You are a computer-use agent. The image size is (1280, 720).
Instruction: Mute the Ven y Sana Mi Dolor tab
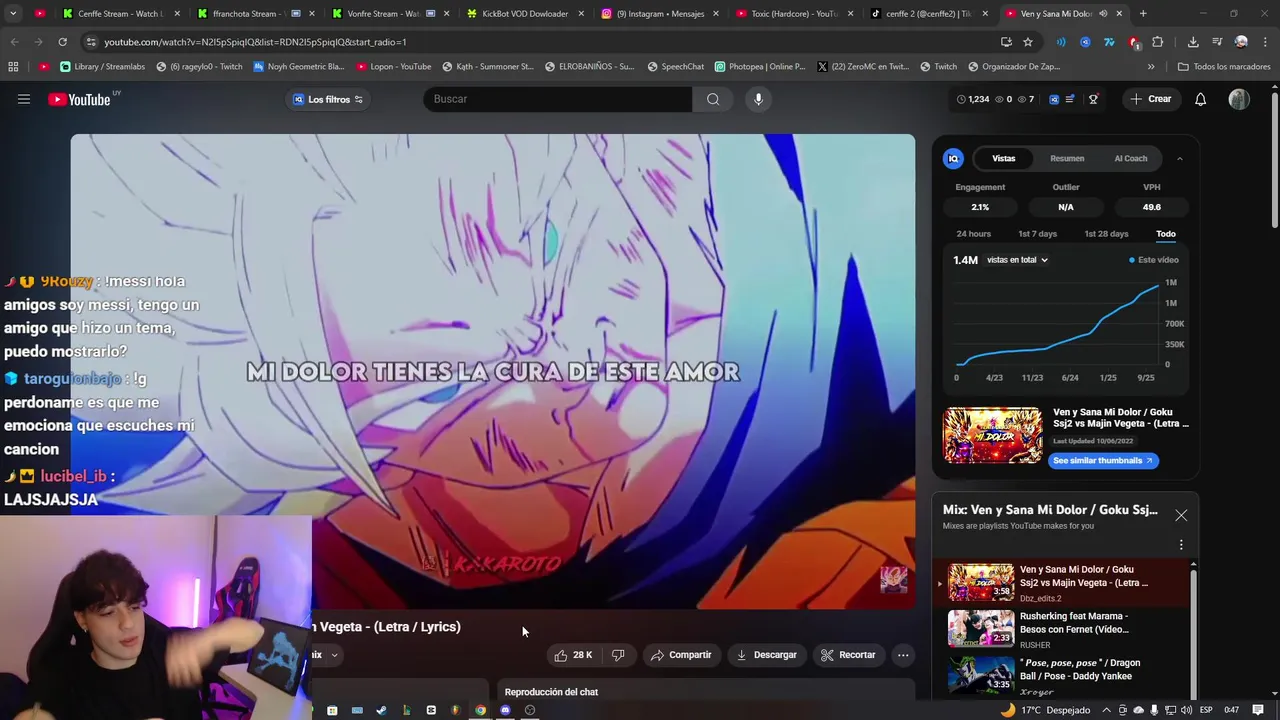pyautogui.click(x=1103, y=14)
